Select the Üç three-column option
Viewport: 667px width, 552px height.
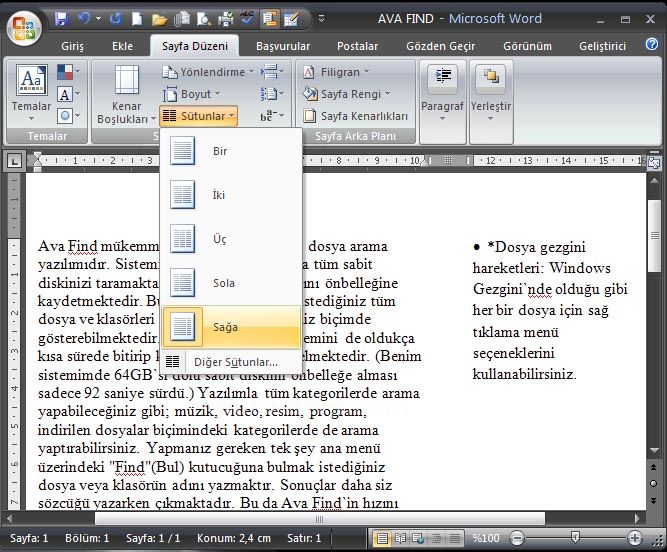point(231,239)
